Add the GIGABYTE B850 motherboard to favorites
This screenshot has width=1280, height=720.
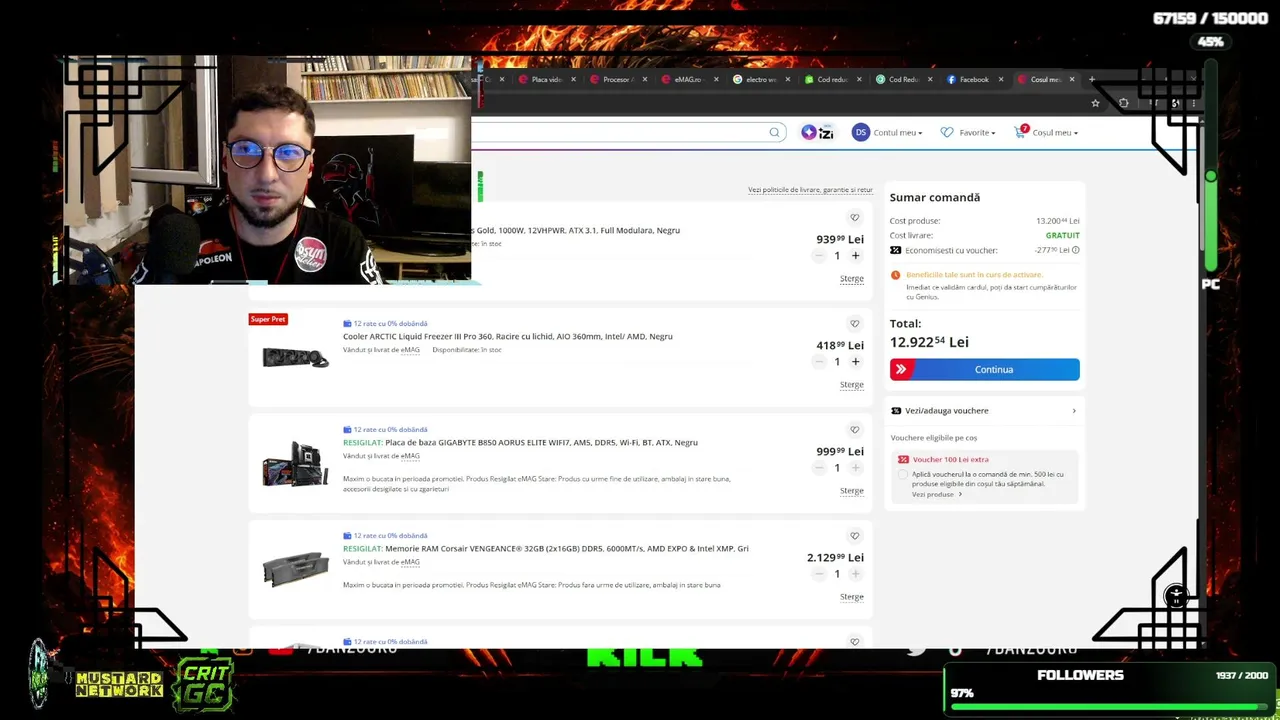[854, 429]
